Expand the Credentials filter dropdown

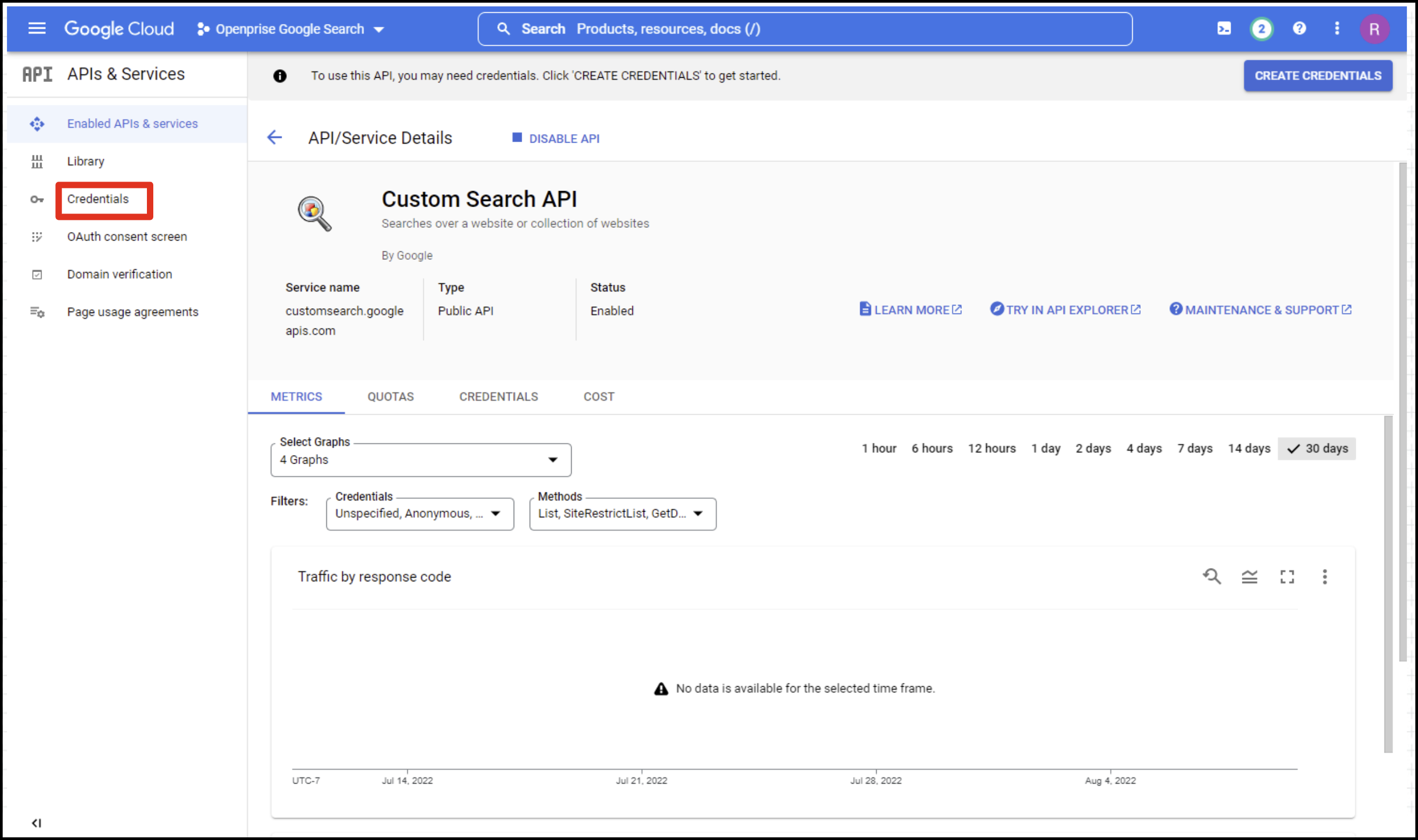click(x=420, y=513)
